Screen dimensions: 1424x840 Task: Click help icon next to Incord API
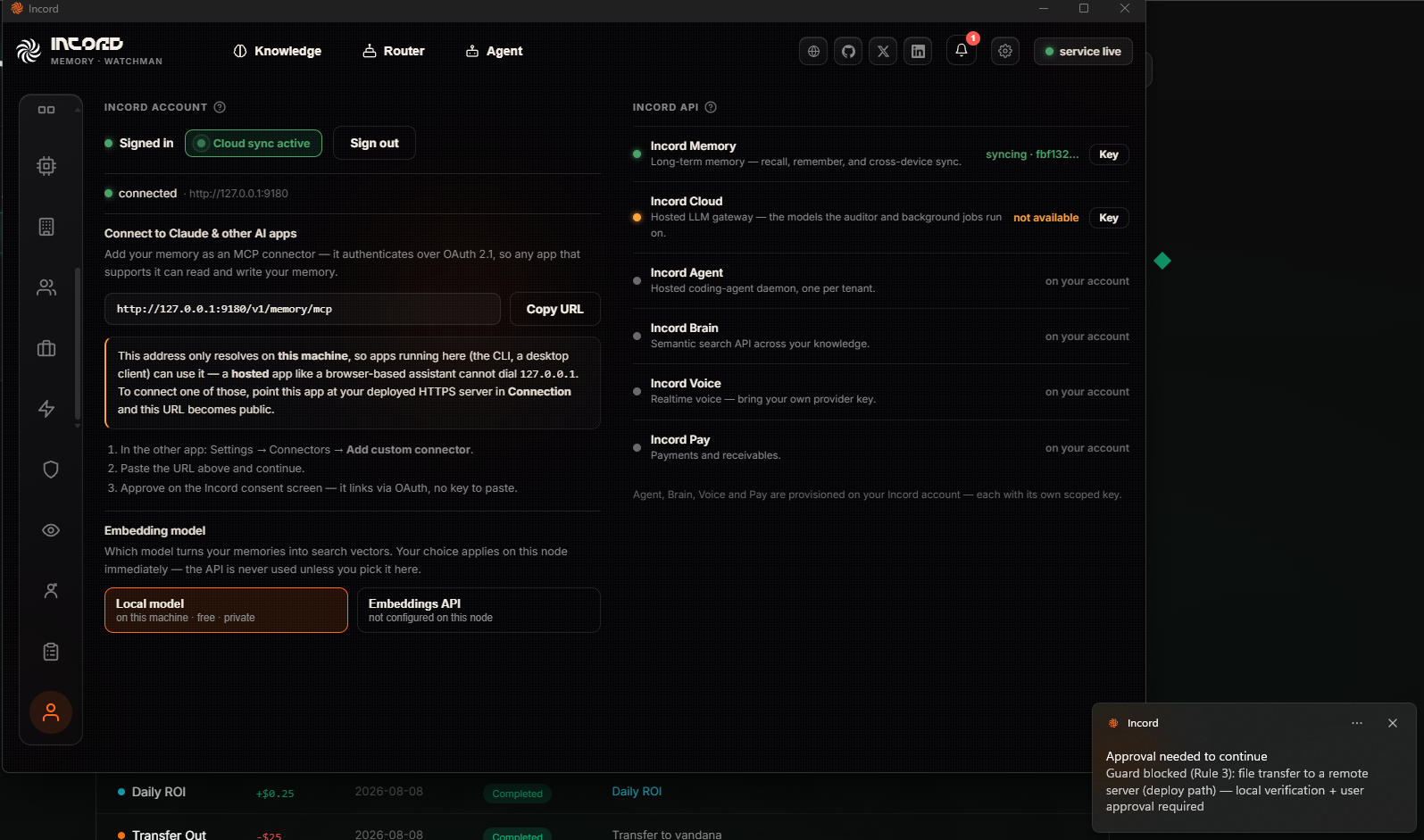[711, 107]
